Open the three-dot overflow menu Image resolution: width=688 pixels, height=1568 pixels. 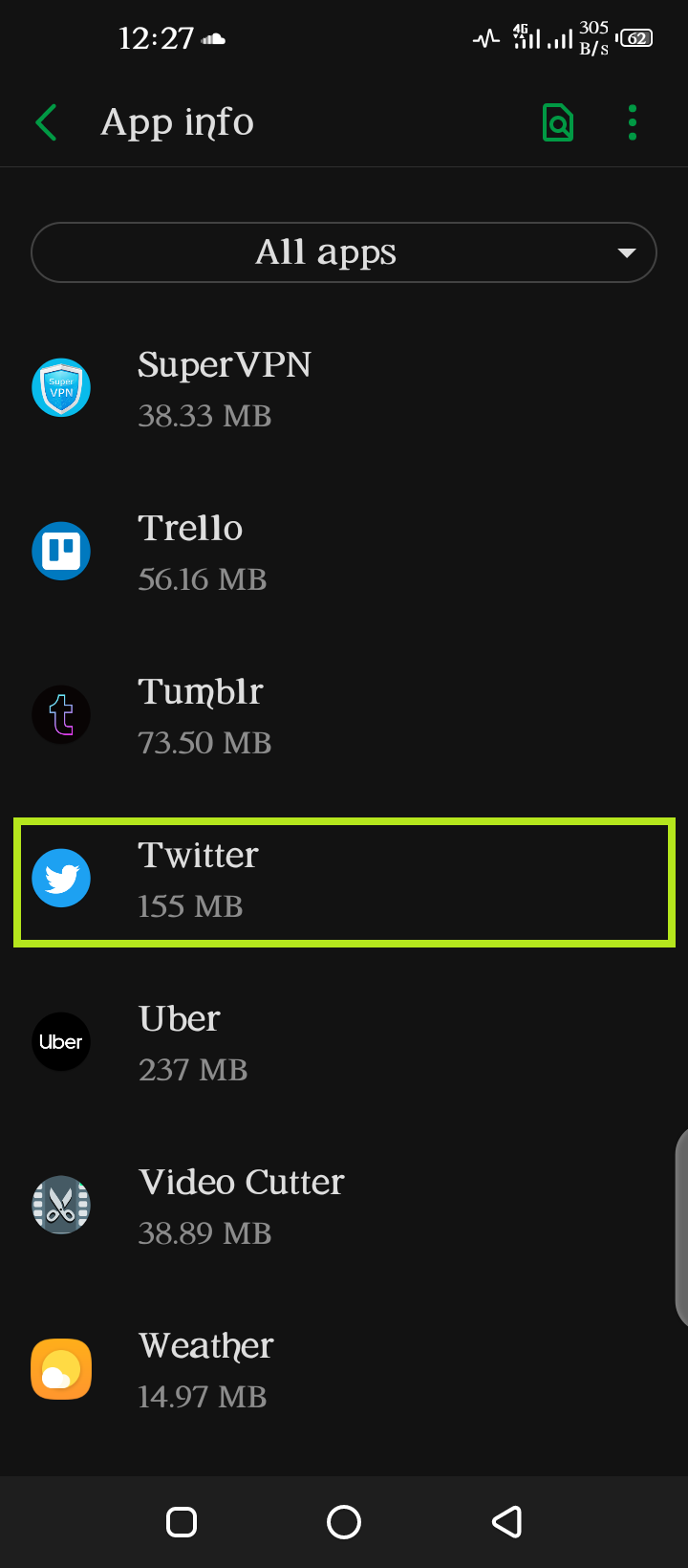point(632,123)
